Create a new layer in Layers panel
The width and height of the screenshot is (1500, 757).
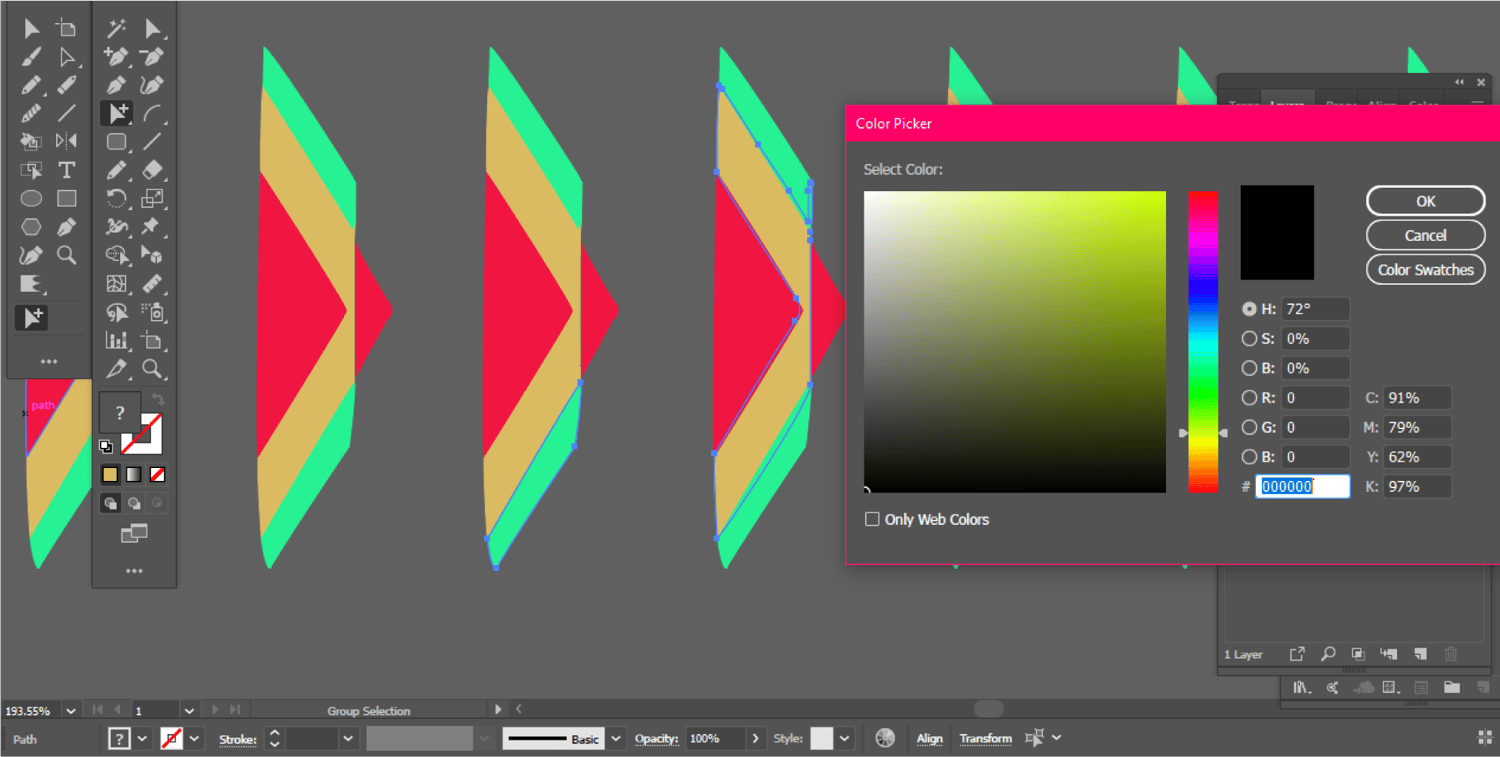(x=1420, y=654)
